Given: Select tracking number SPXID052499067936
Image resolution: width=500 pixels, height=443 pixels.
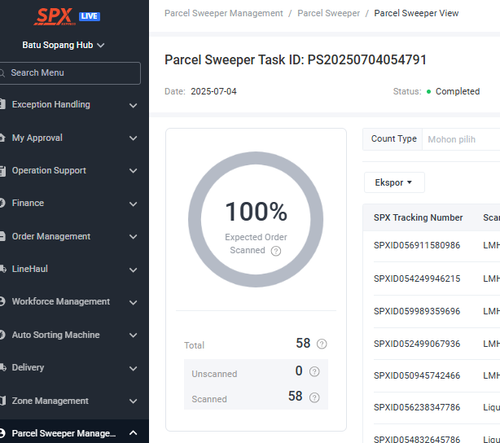Looking at the screenshot, I should pos(417,344).
